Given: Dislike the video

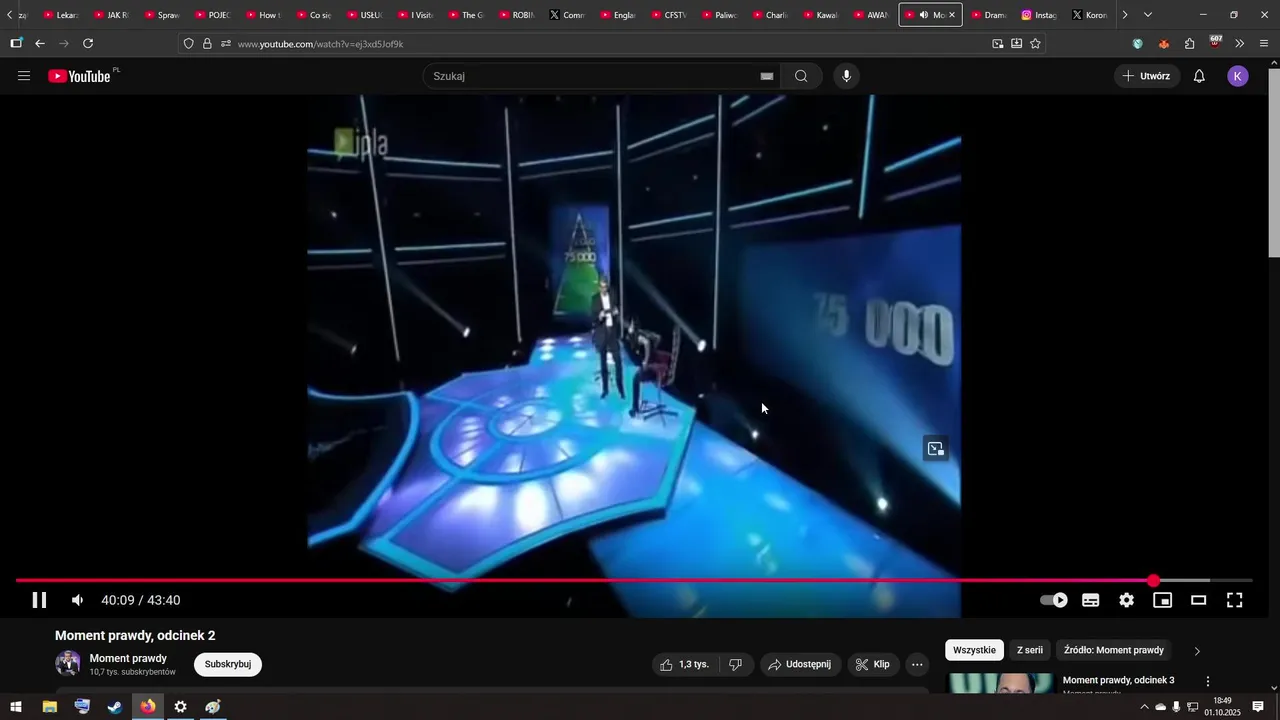Looking at the screenshot, I should [x=736, y=664].
